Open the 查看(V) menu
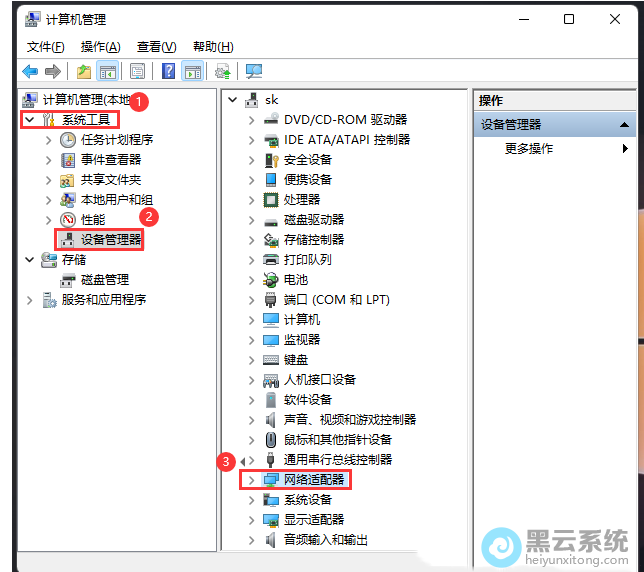 [156, 47]
